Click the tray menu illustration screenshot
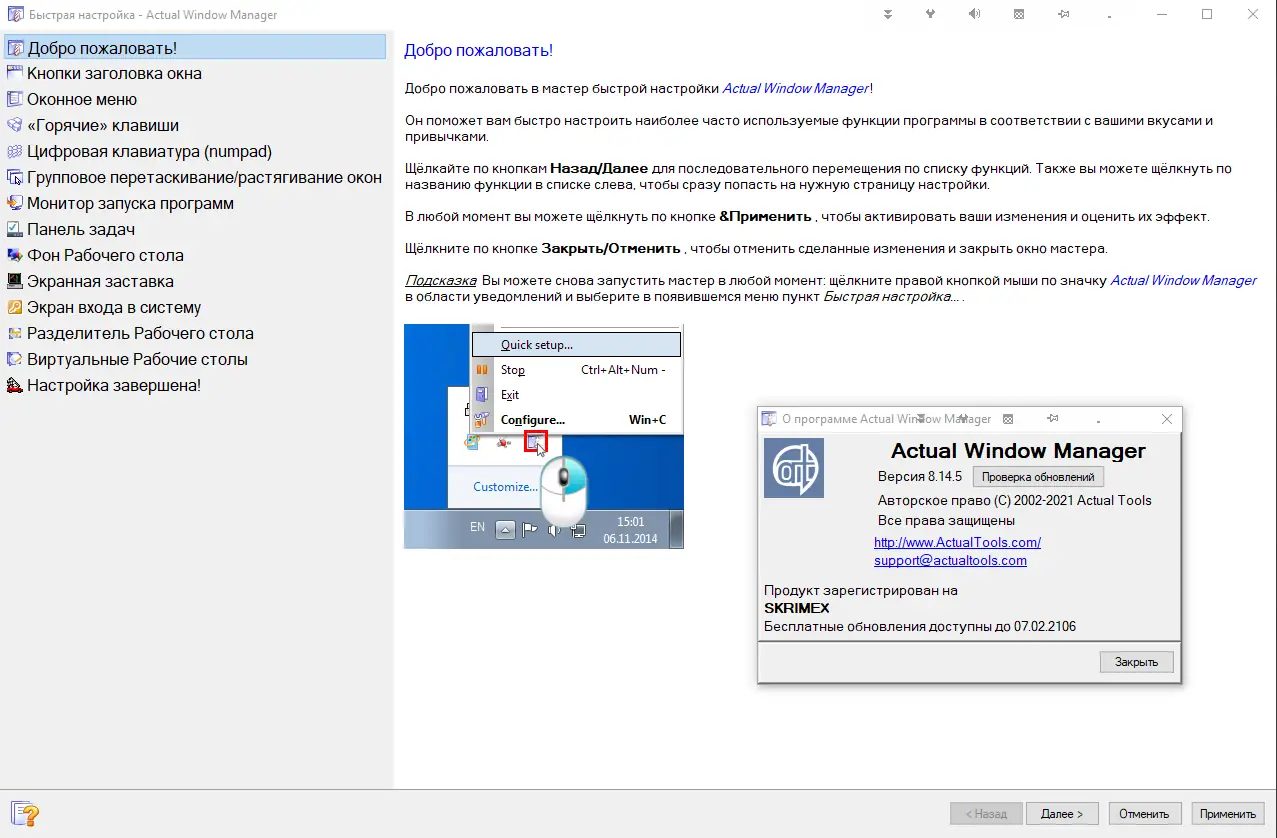Image resolution: width=1277 pixels, height=838 pixels. [544, 436]
